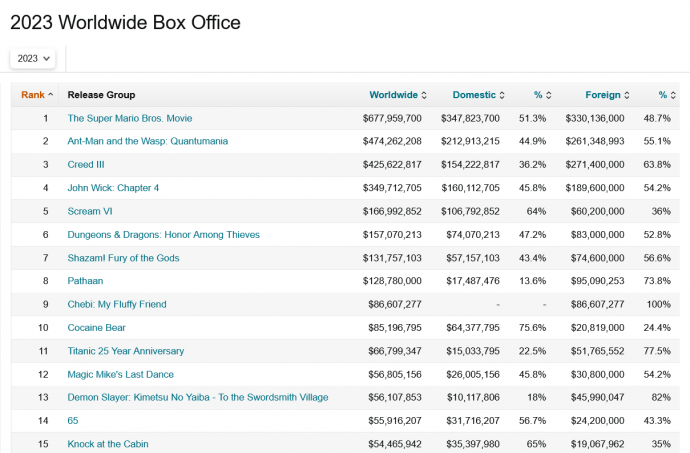
Task: Open the Creed III link
Action: pyautogui.click(x=86, y=165)
